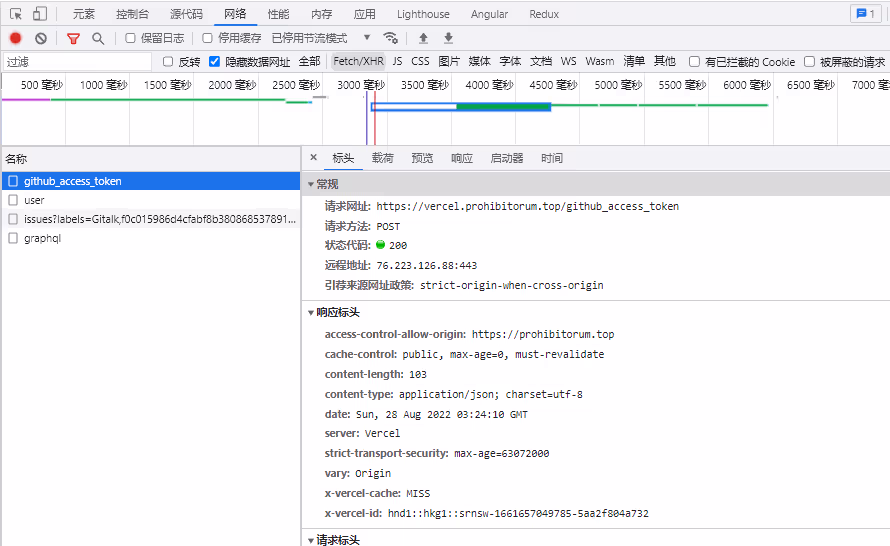
Task: Show the 载荷 details tab
Action: [383, 158]
